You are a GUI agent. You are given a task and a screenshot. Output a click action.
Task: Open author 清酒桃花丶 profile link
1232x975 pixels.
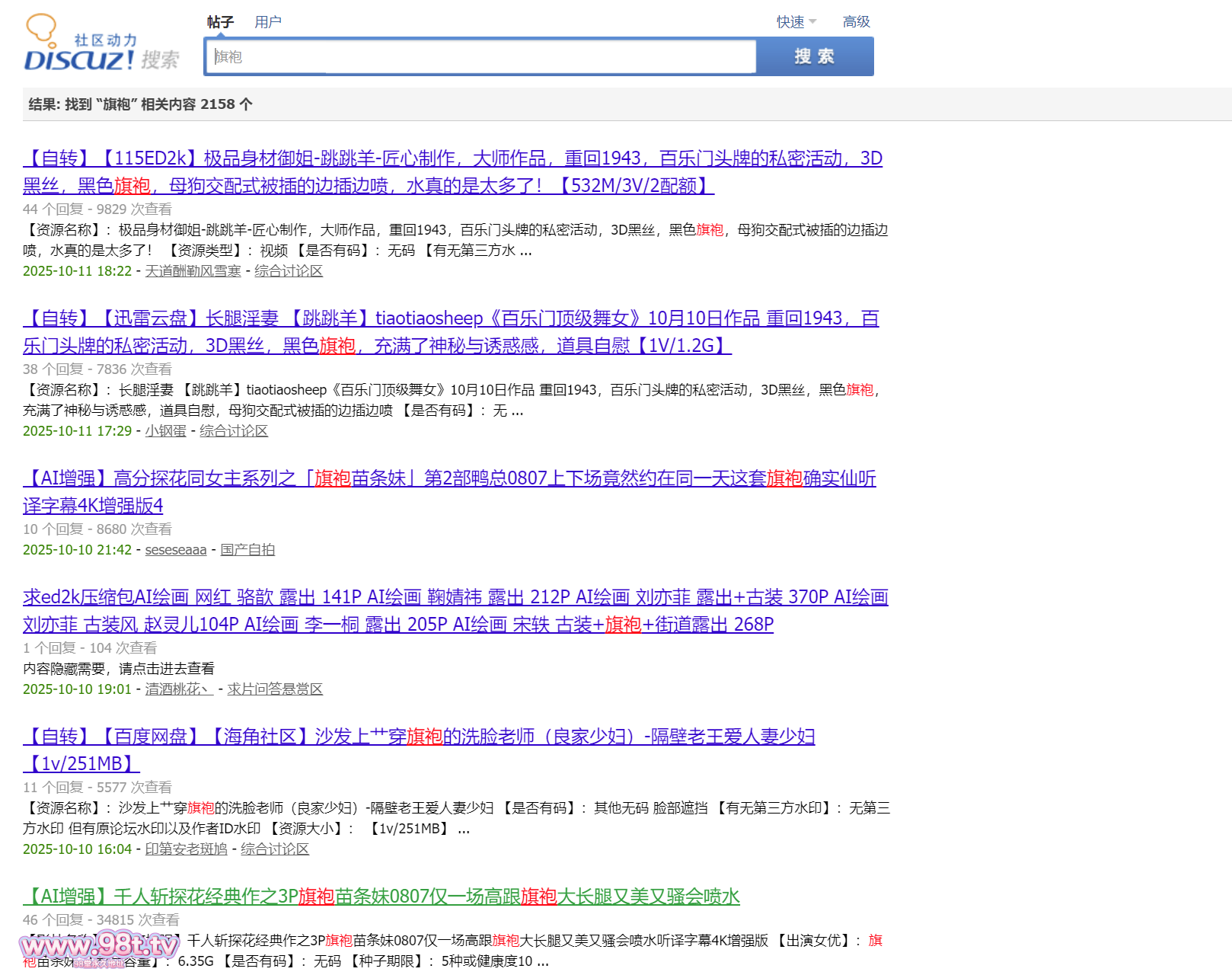[x=179, y=689]
